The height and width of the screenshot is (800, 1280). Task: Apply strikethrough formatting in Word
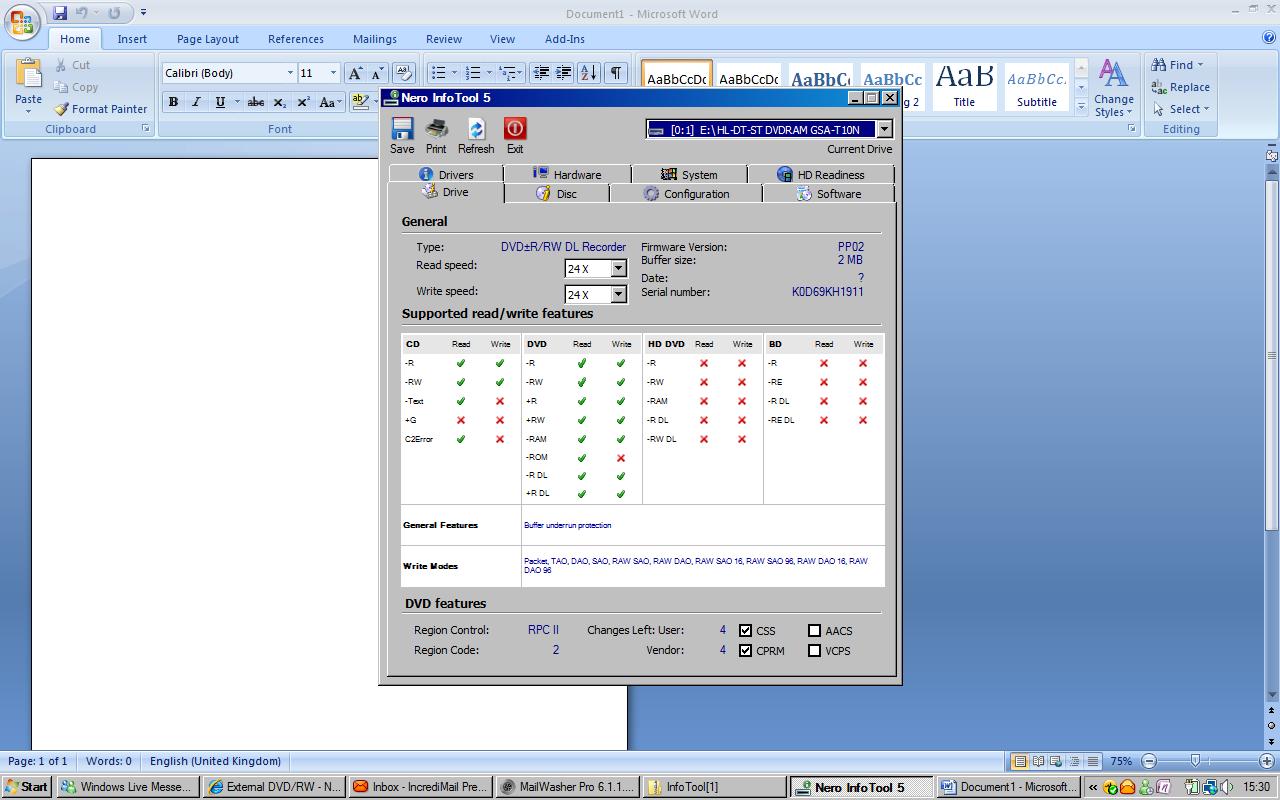pos(256,102)
